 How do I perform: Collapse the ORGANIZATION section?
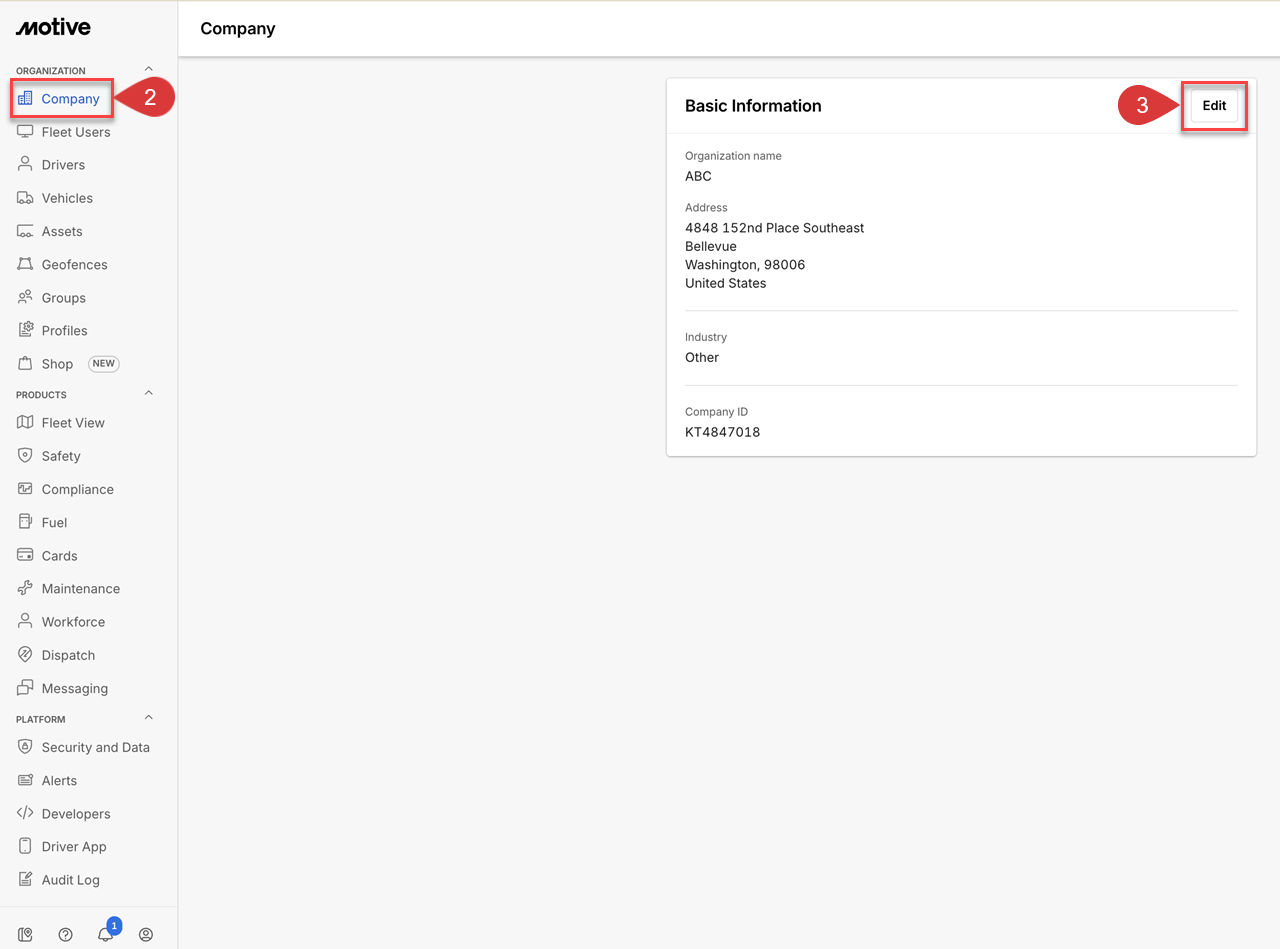pyautogui.click(x=148, y=69)
